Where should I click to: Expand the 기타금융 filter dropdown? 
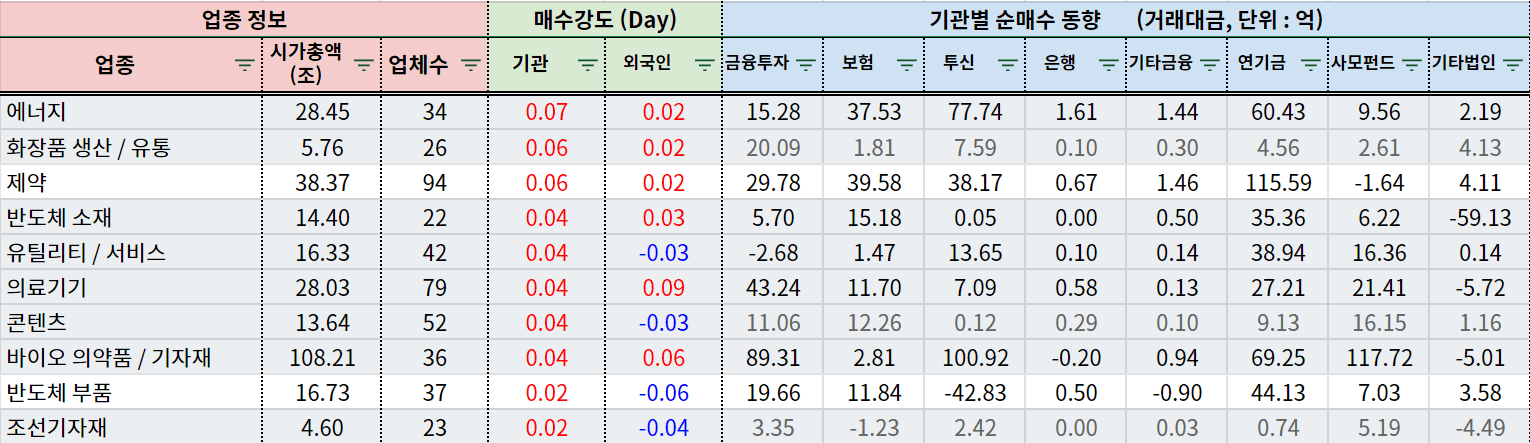click(x=1210, y=66)
